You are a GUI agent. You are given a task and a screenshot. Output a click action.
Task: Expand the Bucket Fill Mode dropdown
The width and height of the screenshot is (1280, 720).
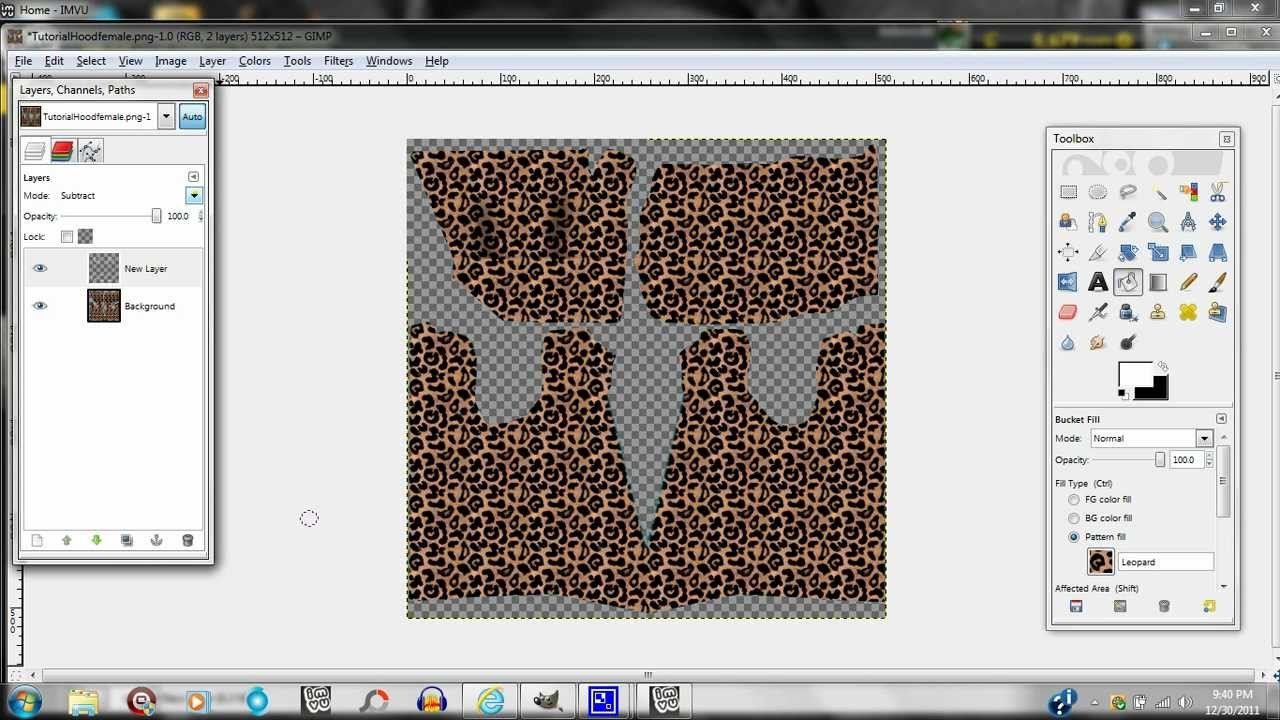(x=1204, y=439)
